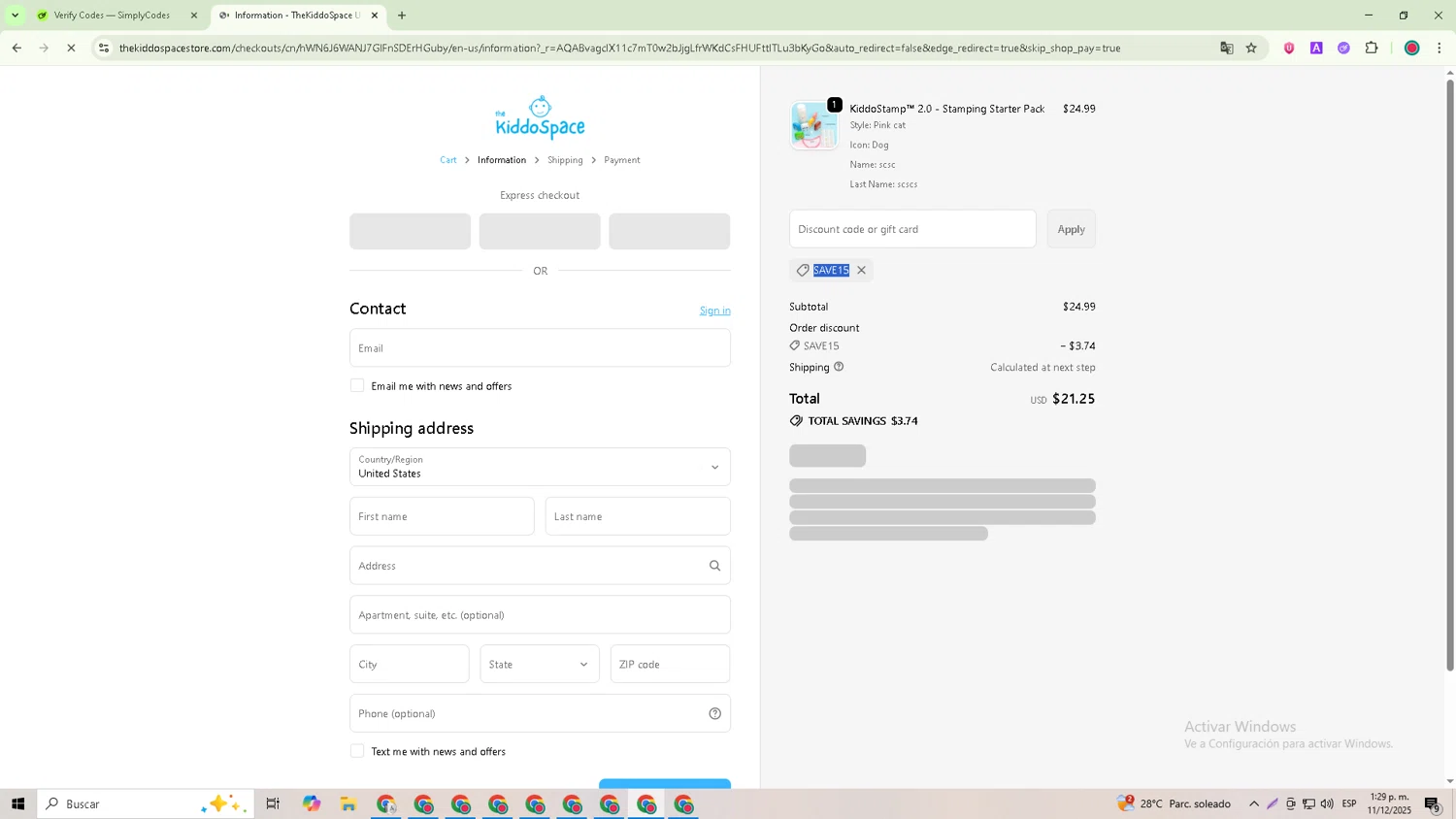This screenshot has height=819, width=1456.
Task: Tick Text me with news and offers
Action: pyautogui.click(x=357, y=751)
